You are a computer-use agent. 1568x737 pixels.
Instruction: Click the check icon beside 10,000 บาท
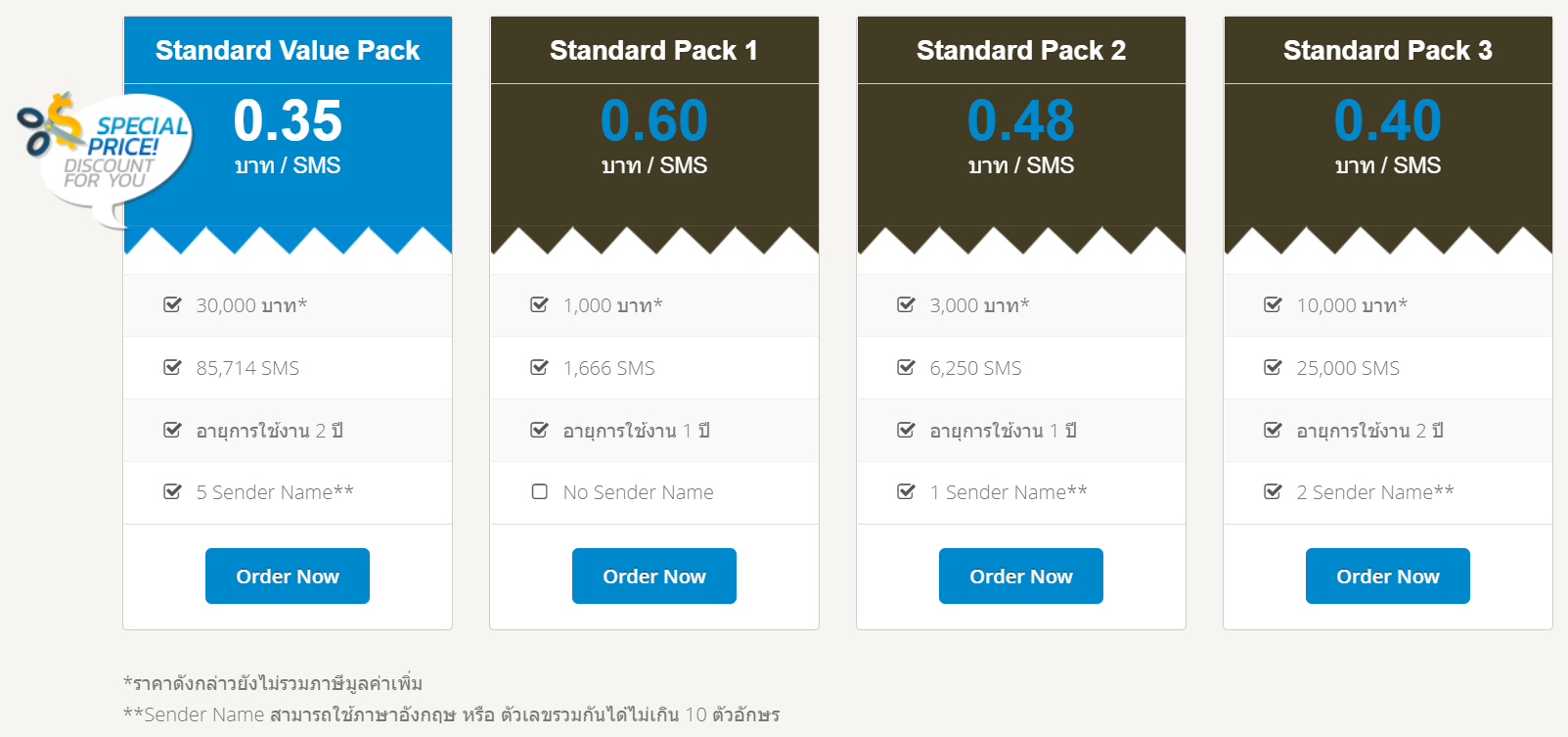tap(1273, 304)
